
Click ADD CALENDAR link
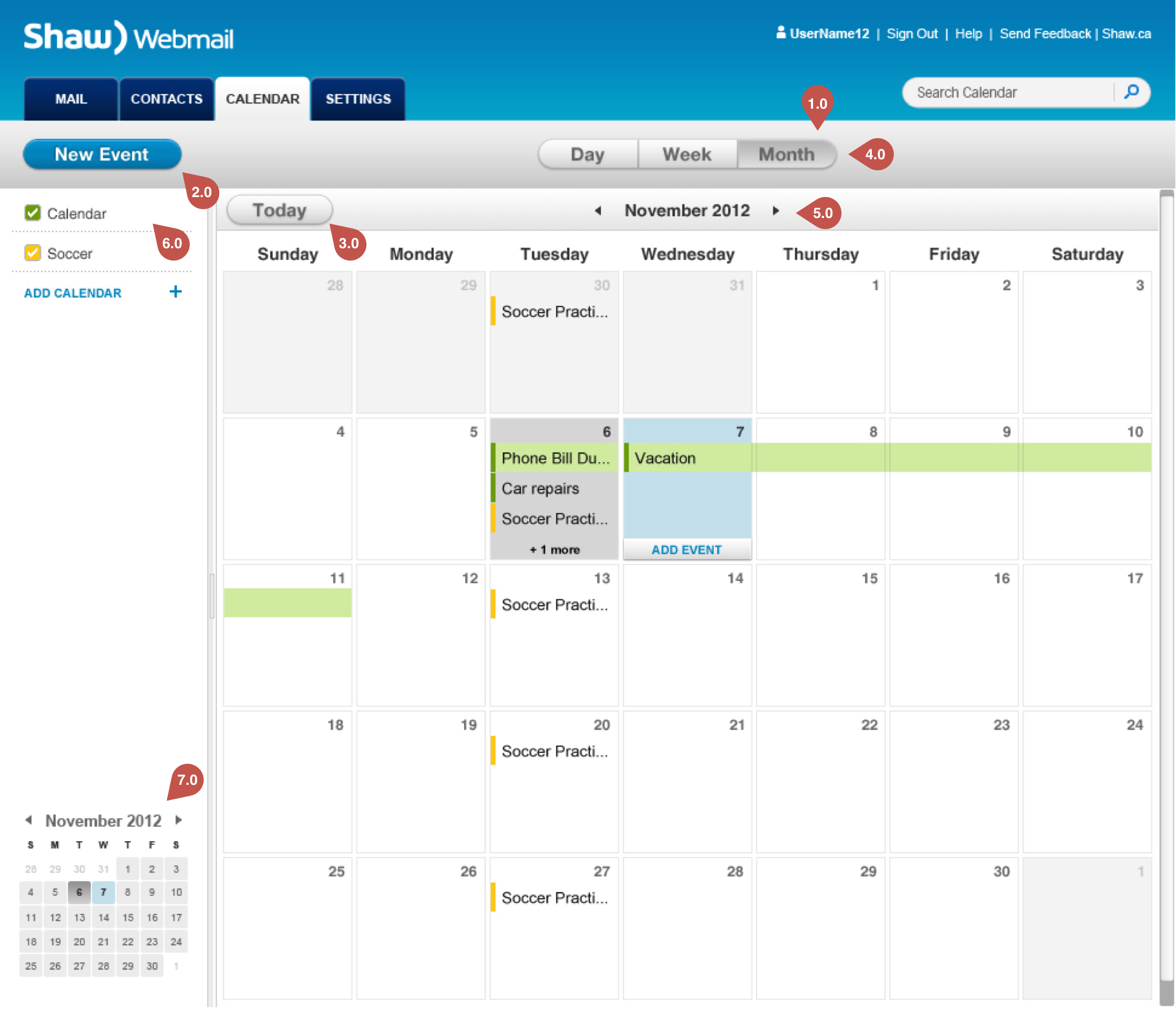73,293
